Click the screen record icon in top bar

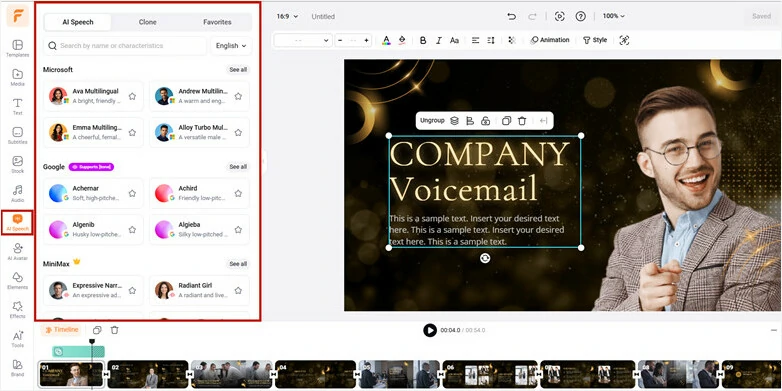(x=560, y=16)
